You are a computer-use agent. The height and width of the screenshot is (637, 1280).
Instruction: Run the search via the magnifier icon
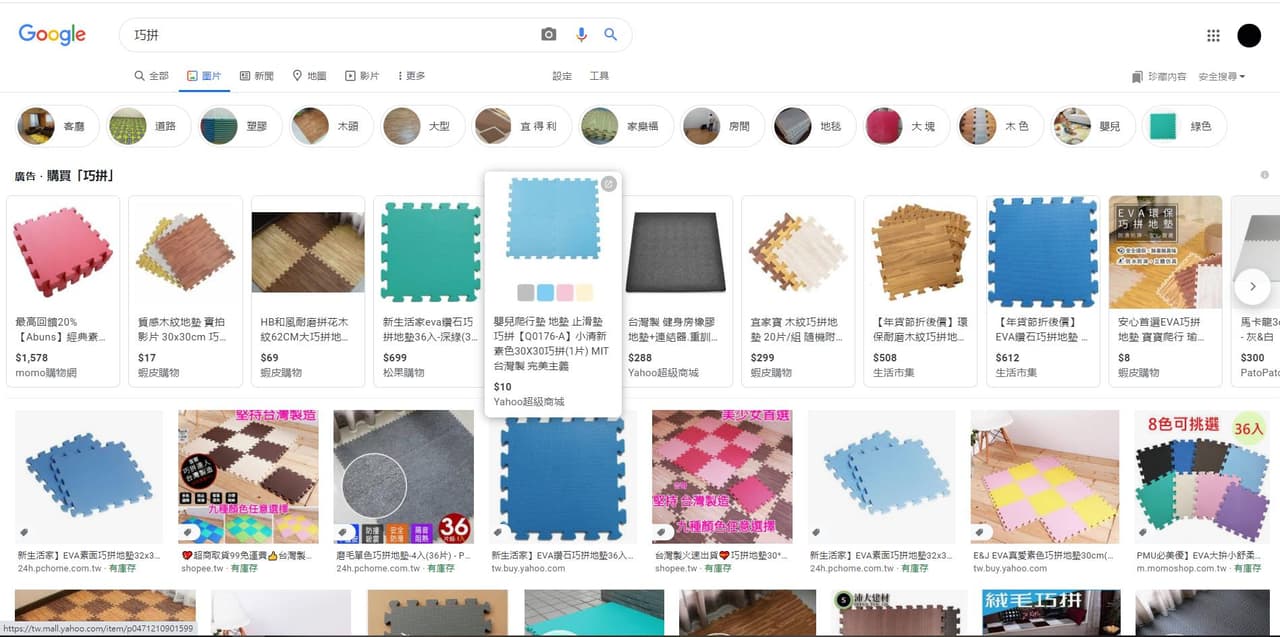point(611,34)
